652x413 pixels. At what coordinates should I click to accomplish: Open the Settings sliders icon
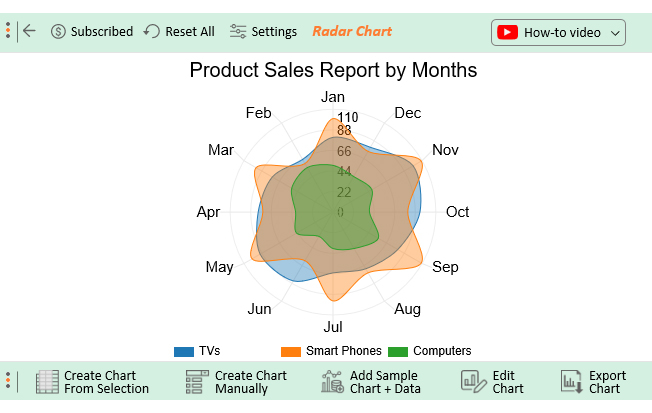pyautogui.click(x=238, y=31)
